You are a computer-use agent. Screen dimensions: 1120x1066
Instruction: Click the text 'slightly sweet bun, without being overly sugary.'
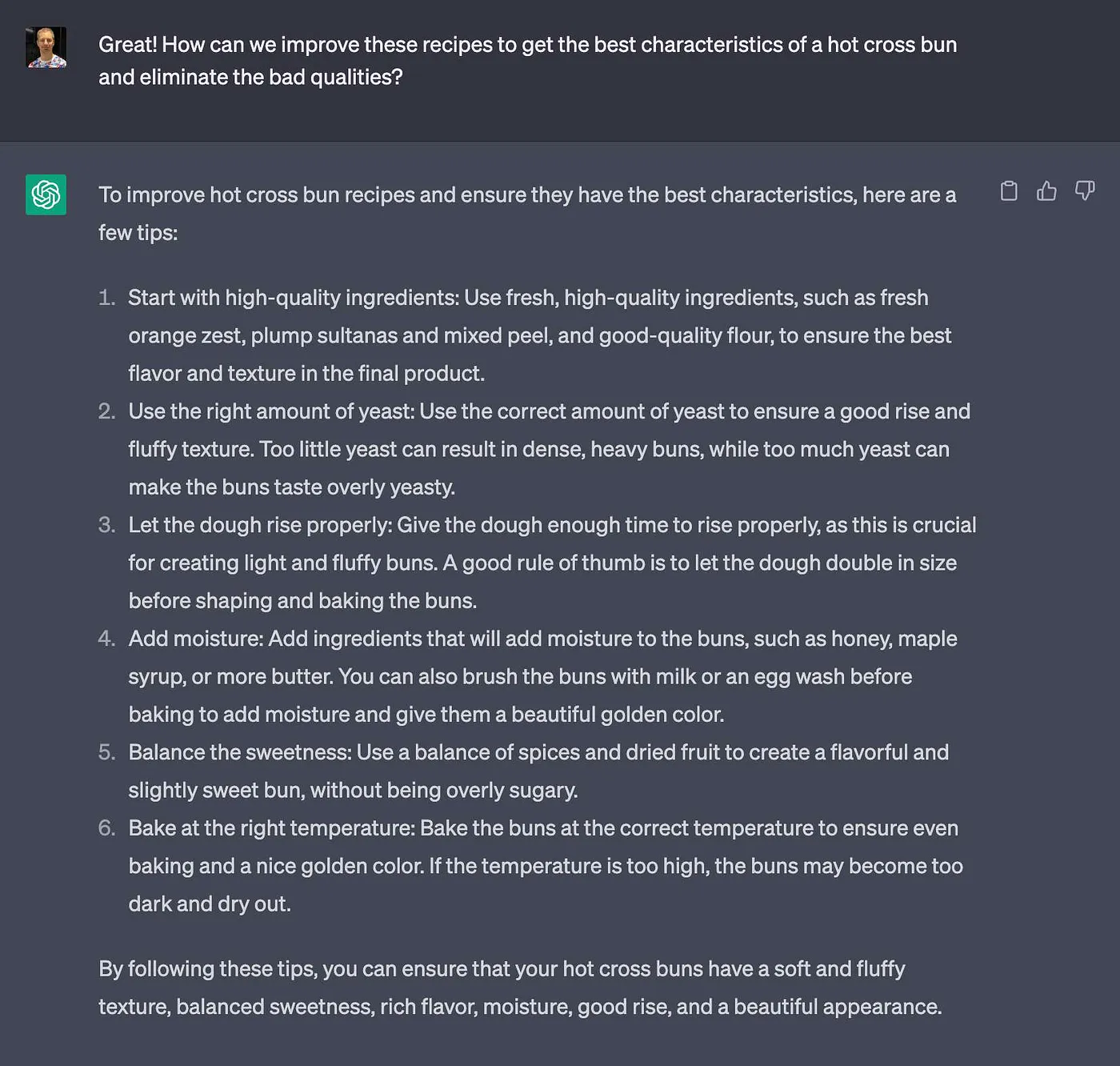point(353,790)
